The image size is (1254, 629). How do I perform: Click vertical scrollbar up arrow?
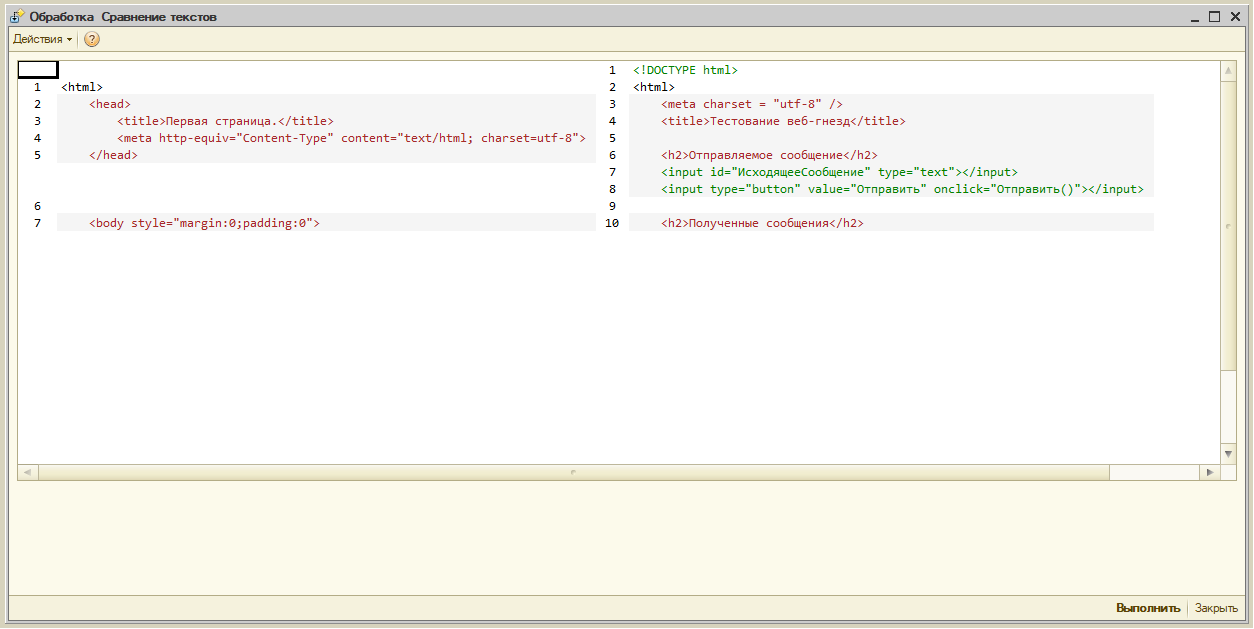point(1229,71)
